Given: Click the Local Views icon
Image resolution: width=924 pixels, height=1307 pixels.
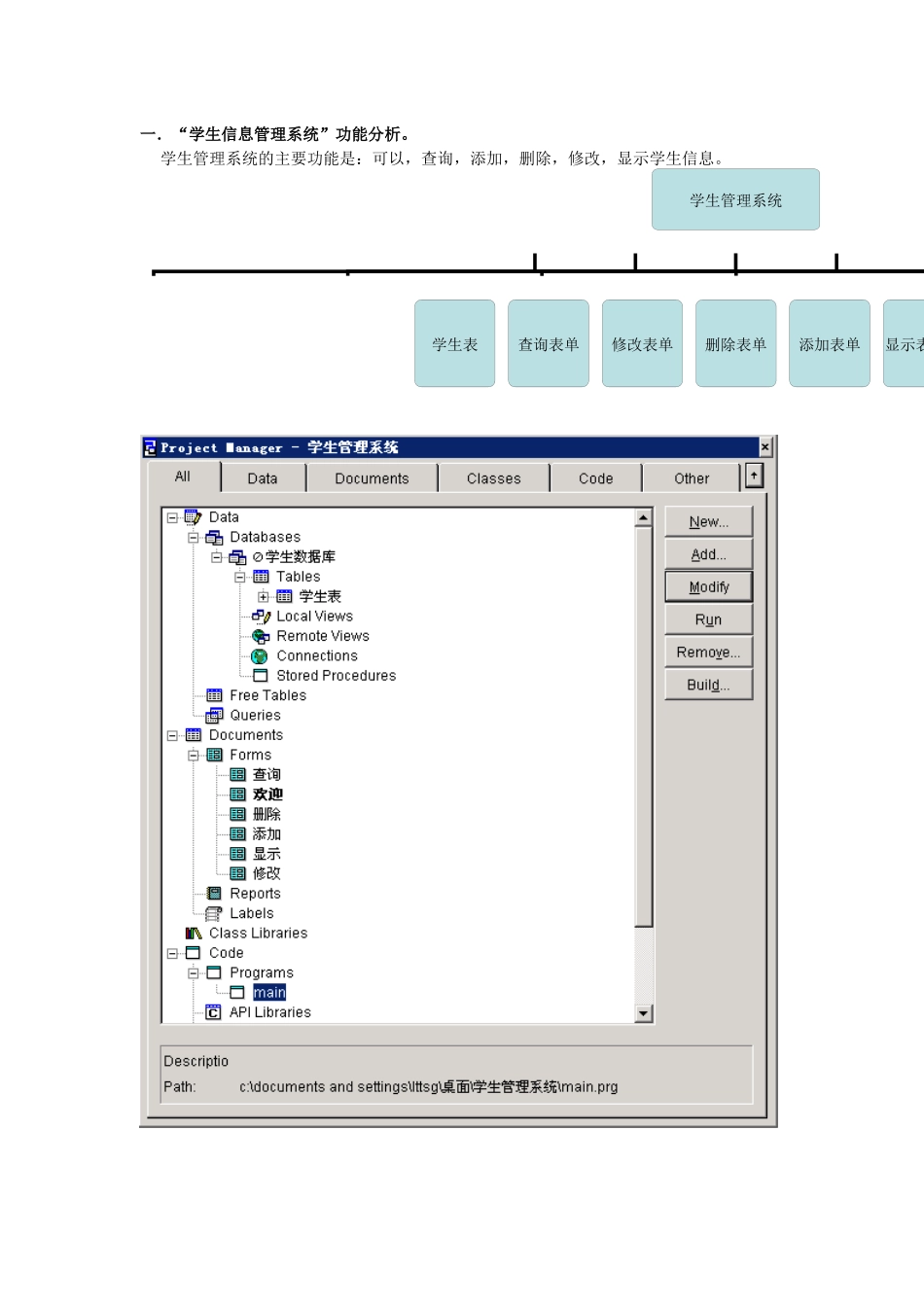Looking at the screenshot, I should [x=261, y=617].
